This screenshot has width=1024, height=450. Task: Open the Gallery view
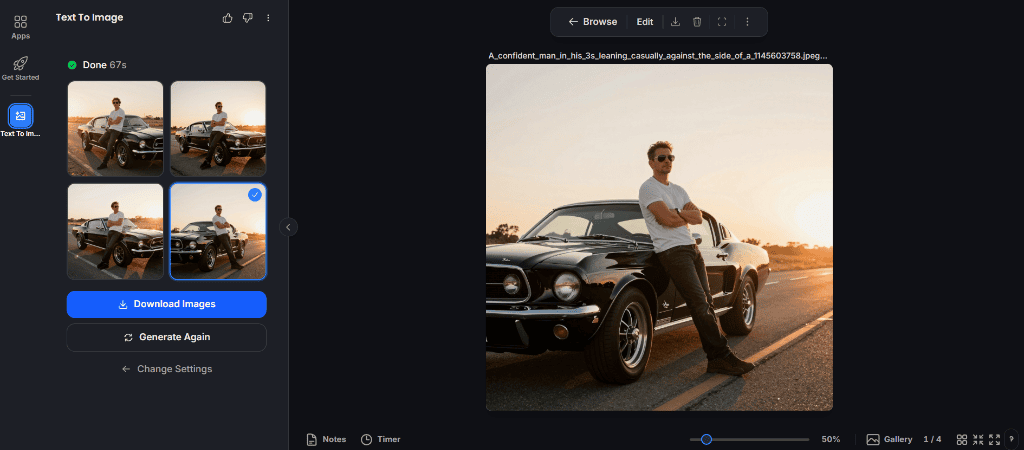click(889, 439)
